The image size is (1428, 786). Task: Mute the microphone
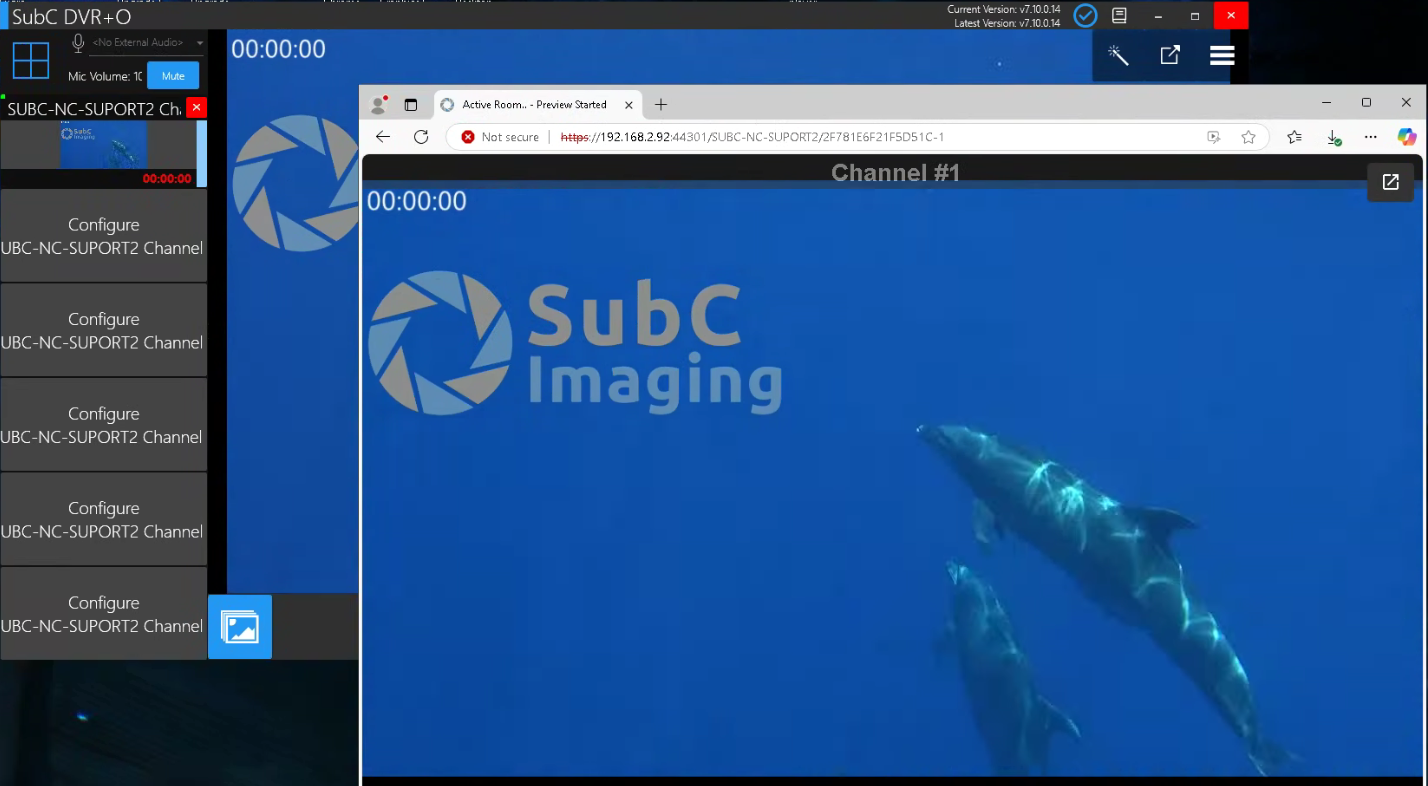point(173,76)
